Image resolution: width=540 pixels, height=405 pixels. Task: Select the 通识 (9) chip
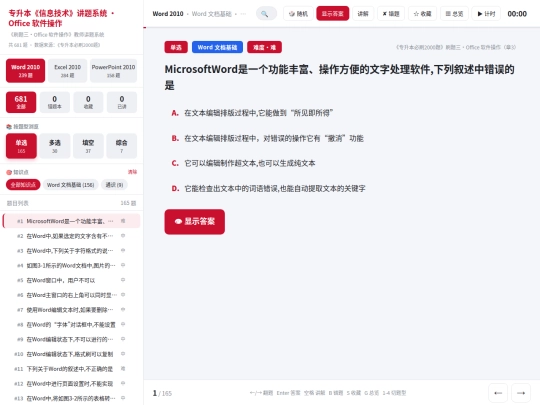coord(114,185)
